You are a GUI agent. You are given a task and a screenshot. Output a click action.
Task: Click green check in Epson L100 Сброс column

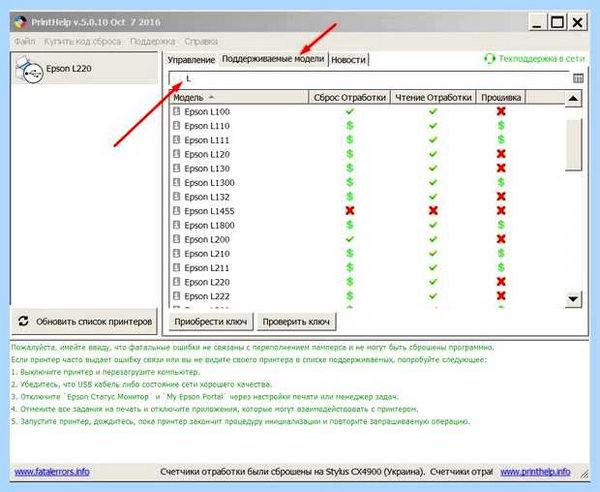tap(349, 111)
